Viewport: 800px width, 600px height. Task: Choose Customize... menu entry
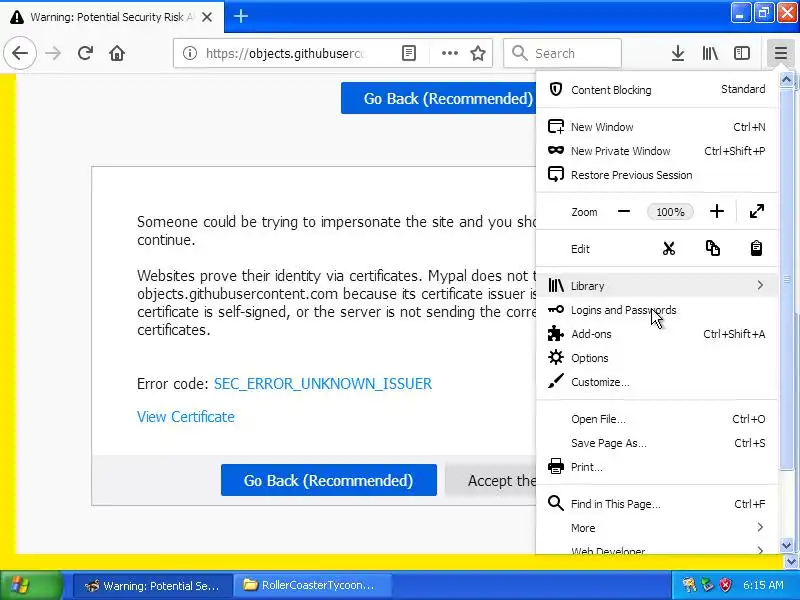click(657, 382)
